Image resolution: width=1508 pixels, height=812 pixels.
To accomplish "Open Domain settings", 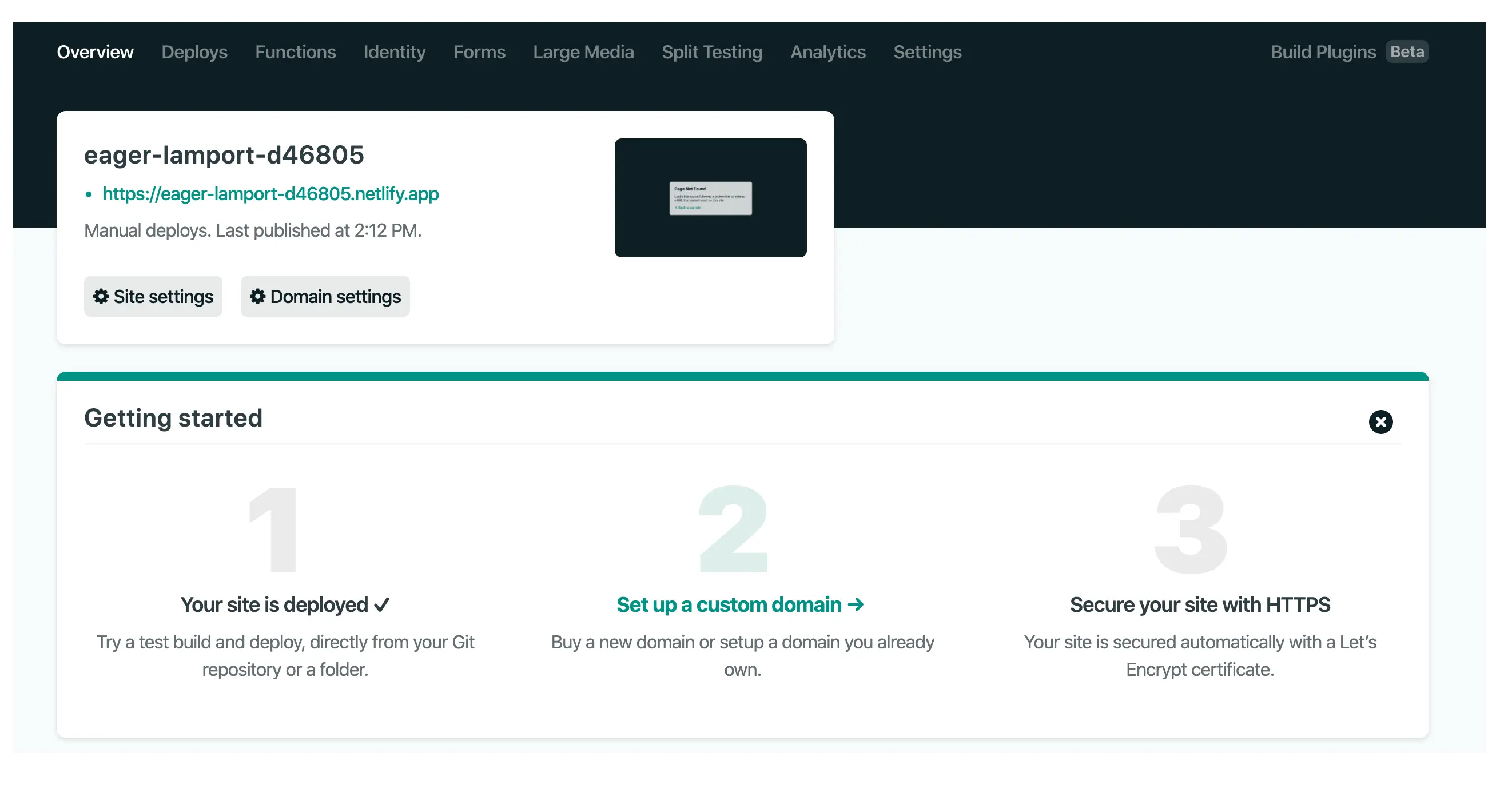I will 325,296.
